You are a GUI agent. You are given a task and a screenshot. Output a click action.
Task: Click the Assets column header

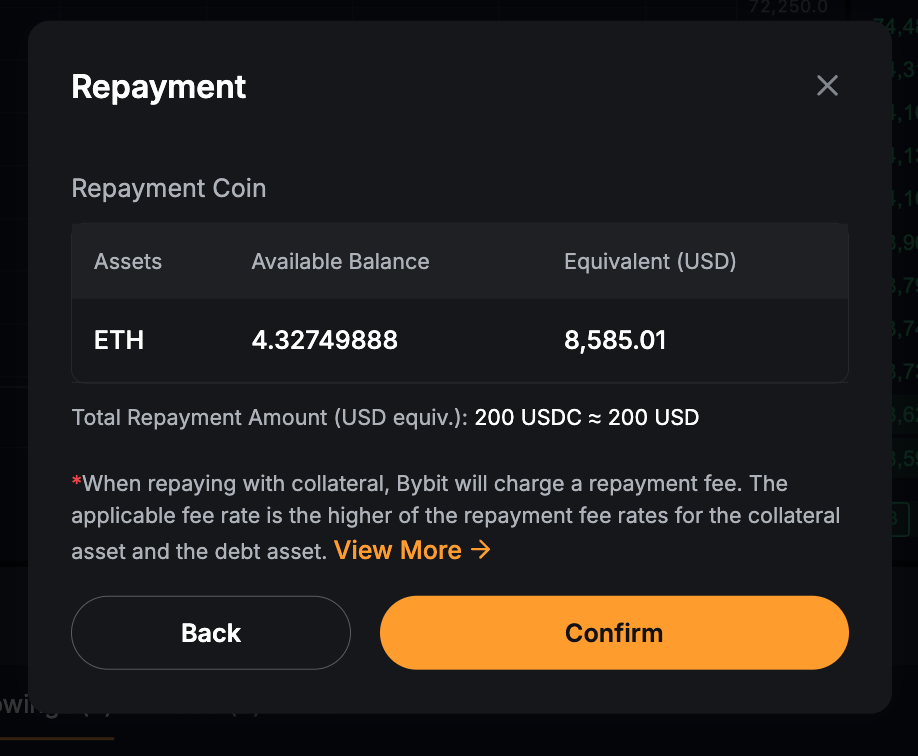(128, 262)
